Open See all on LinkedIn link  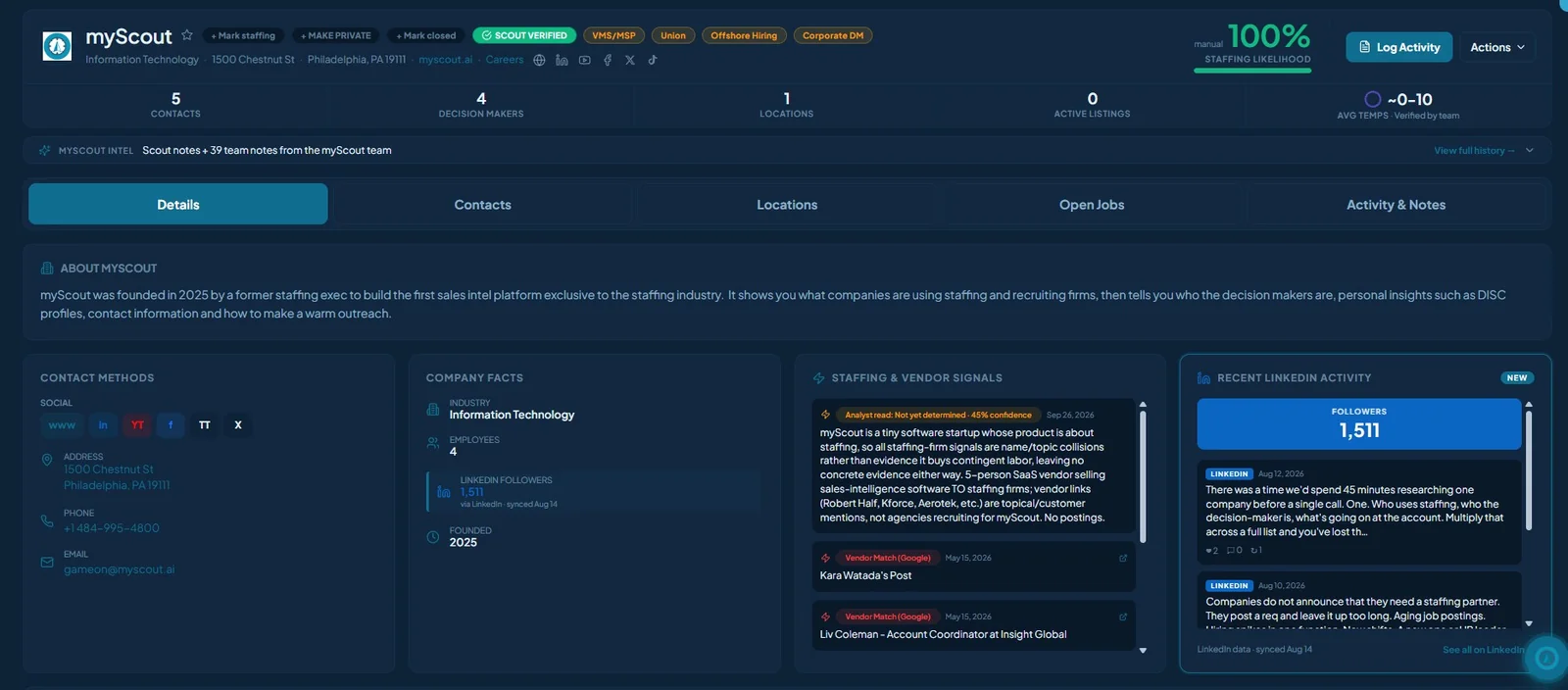click(x=1484, y=649)
